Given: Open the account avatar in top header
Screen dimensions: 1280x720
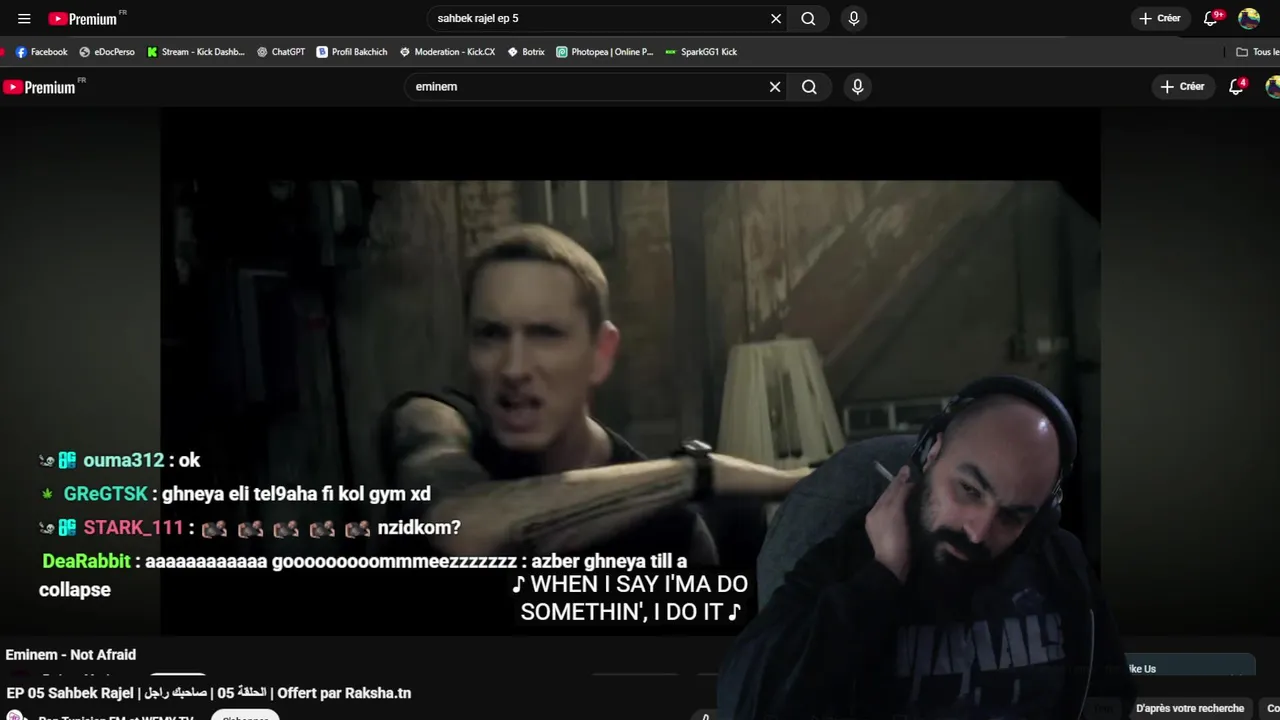Looking at the screenshot, I should tap(1249, 18).
